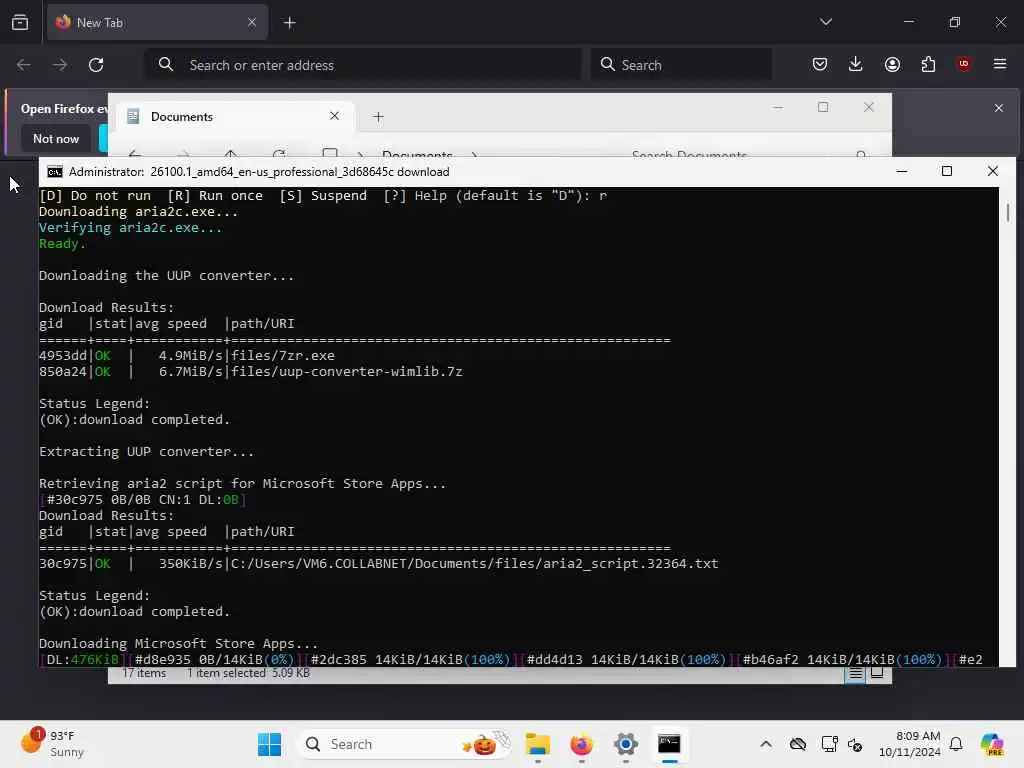Switch File Explorer to large icons view

[877, 673]
